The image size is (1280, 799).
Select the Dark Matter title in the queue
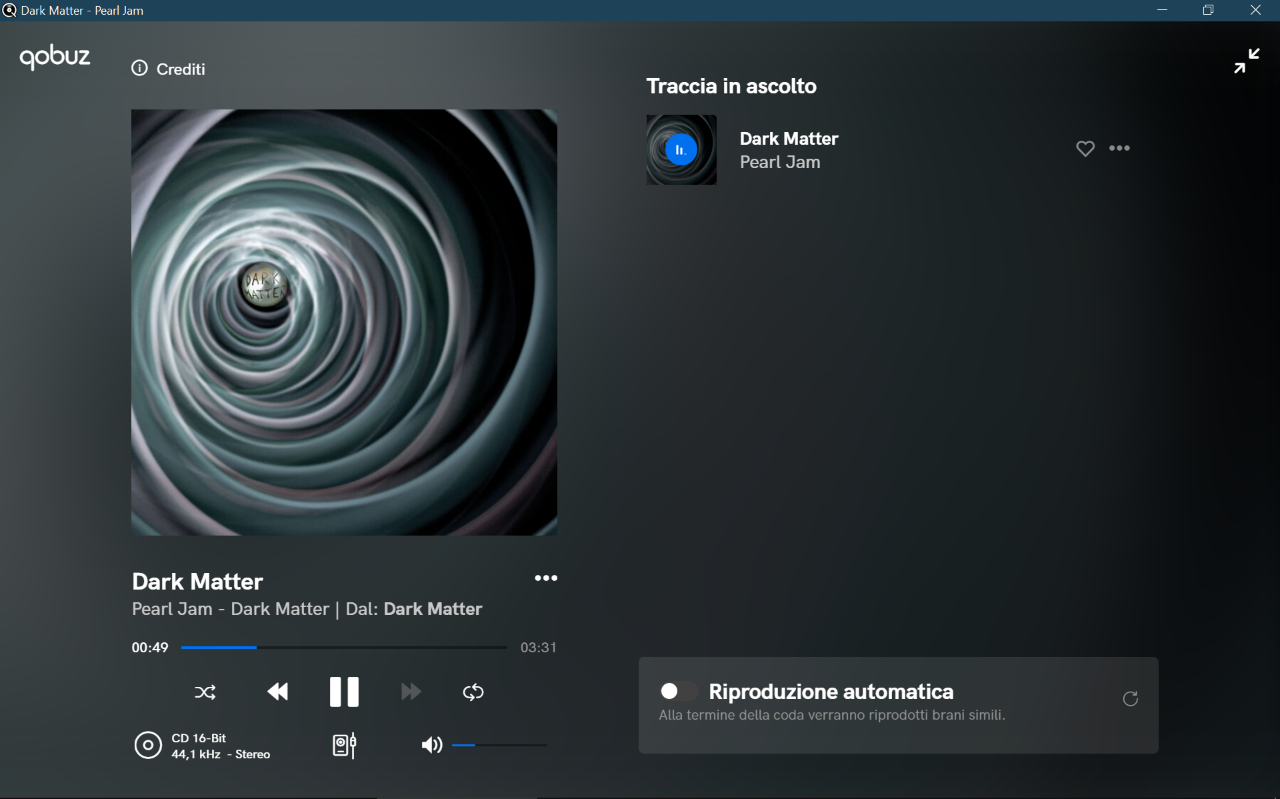(789, 139)
